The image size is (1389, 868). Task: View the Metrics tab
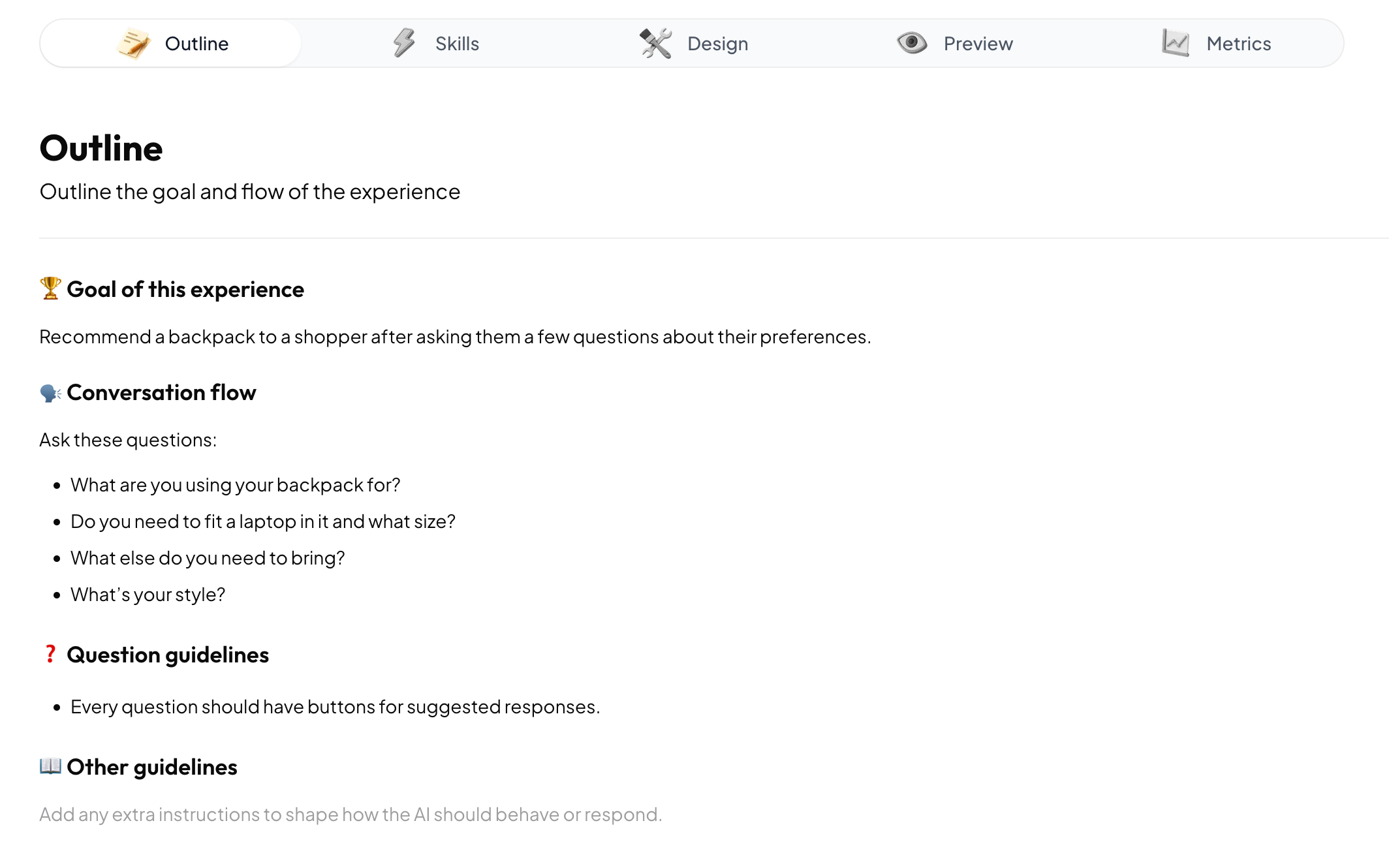[1238, 44]
